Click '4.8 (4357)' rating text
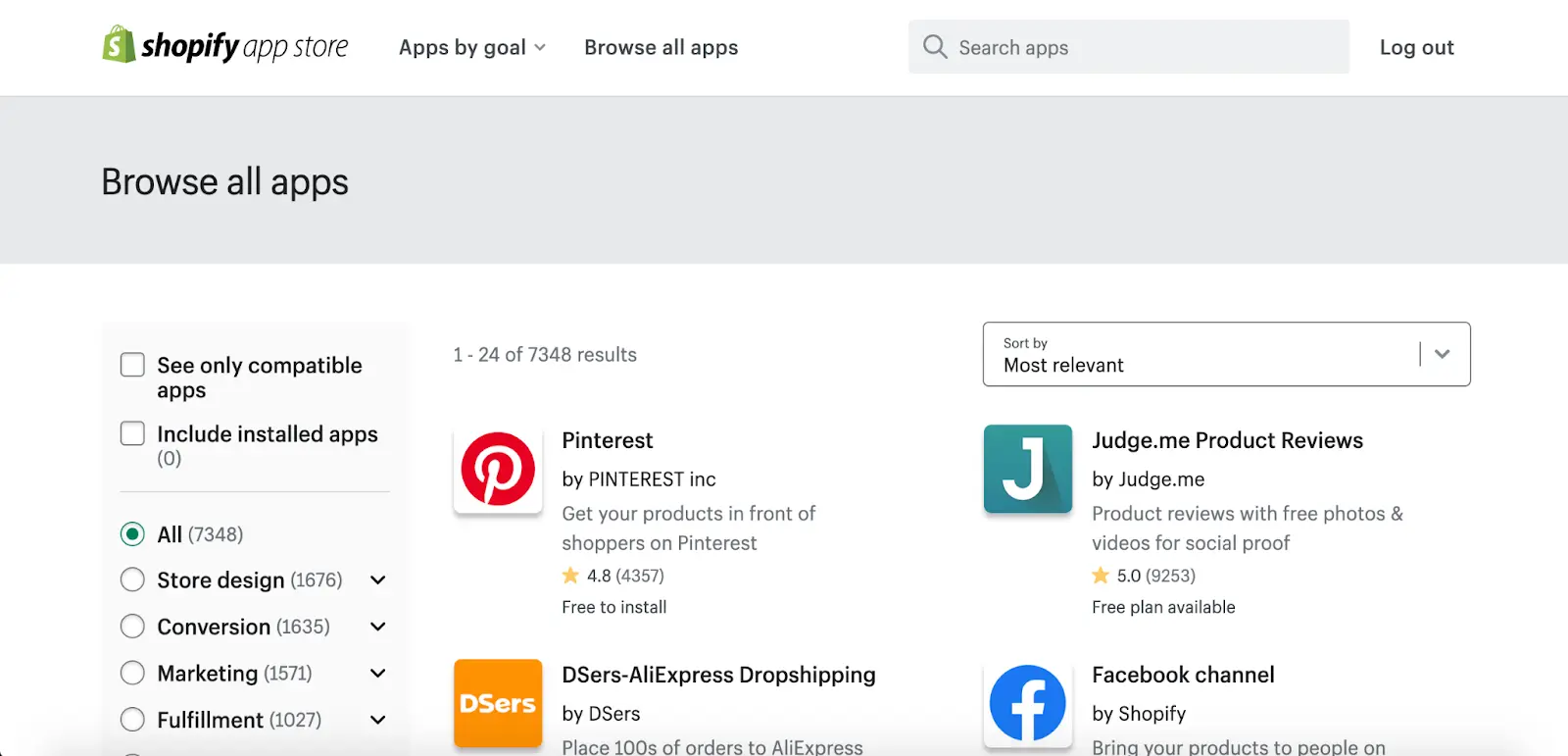 pos(625,576)
